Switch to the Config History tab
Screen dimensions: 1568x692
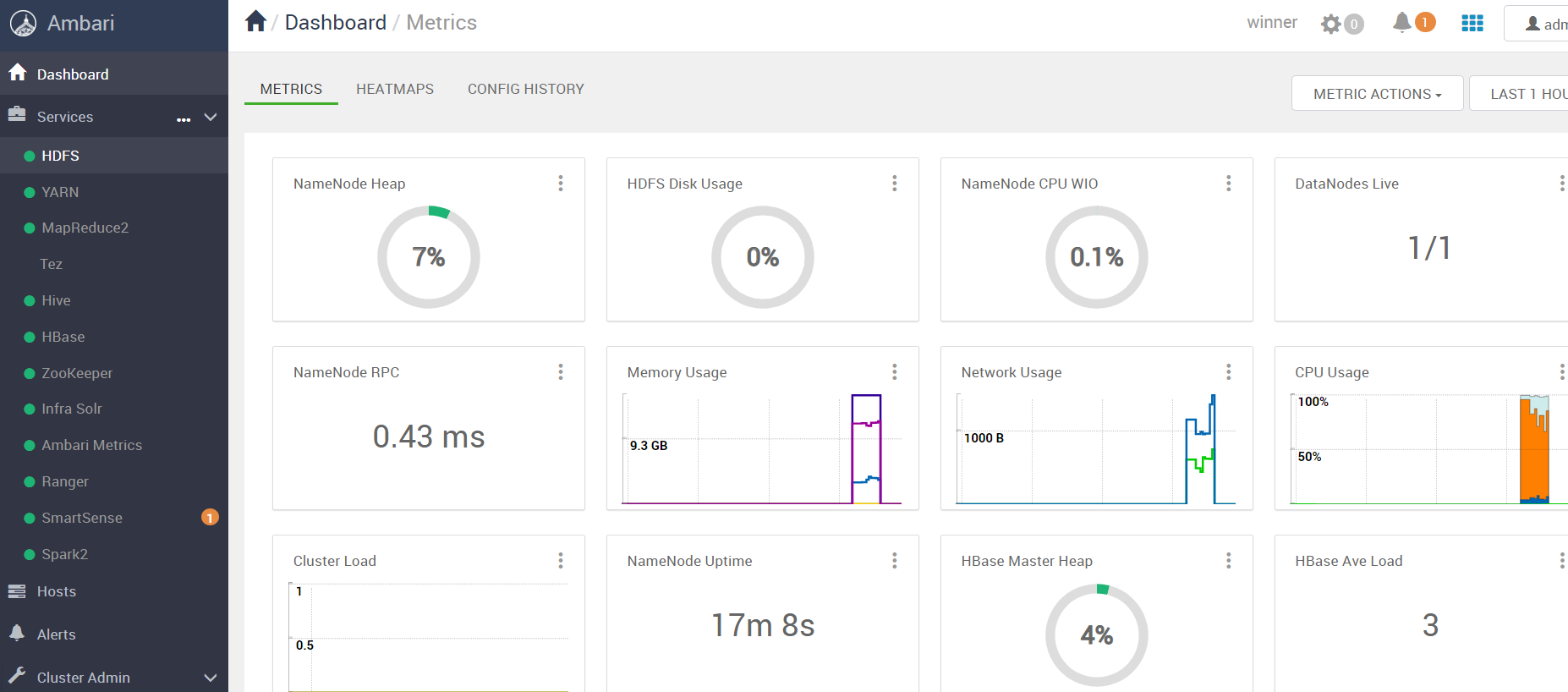tap(526, 89)
